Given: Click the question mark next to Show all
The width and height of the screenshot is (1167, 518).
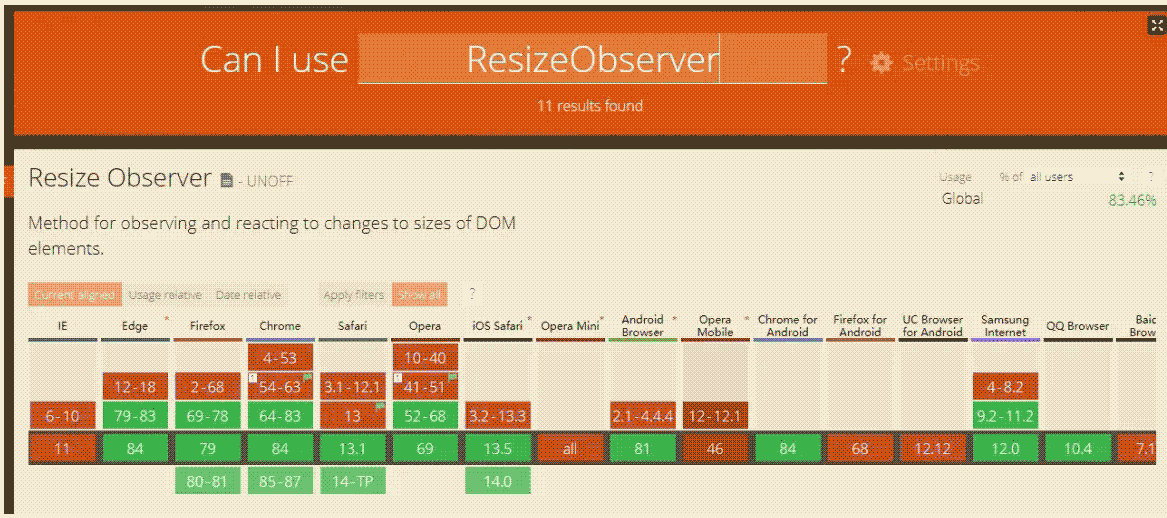Looking at the screenshot, I should (x=472, y=295).
